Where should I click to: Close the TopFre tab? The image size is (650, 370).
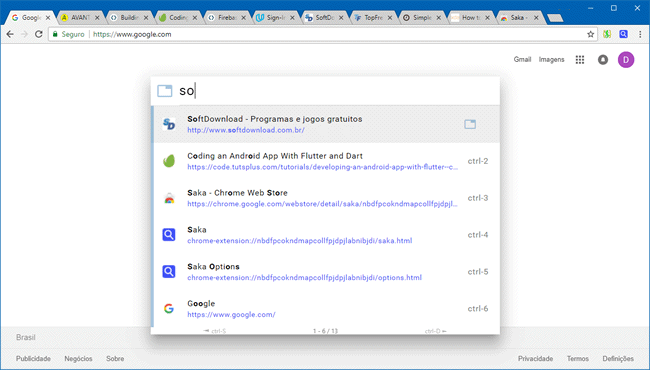coord(390,18)
